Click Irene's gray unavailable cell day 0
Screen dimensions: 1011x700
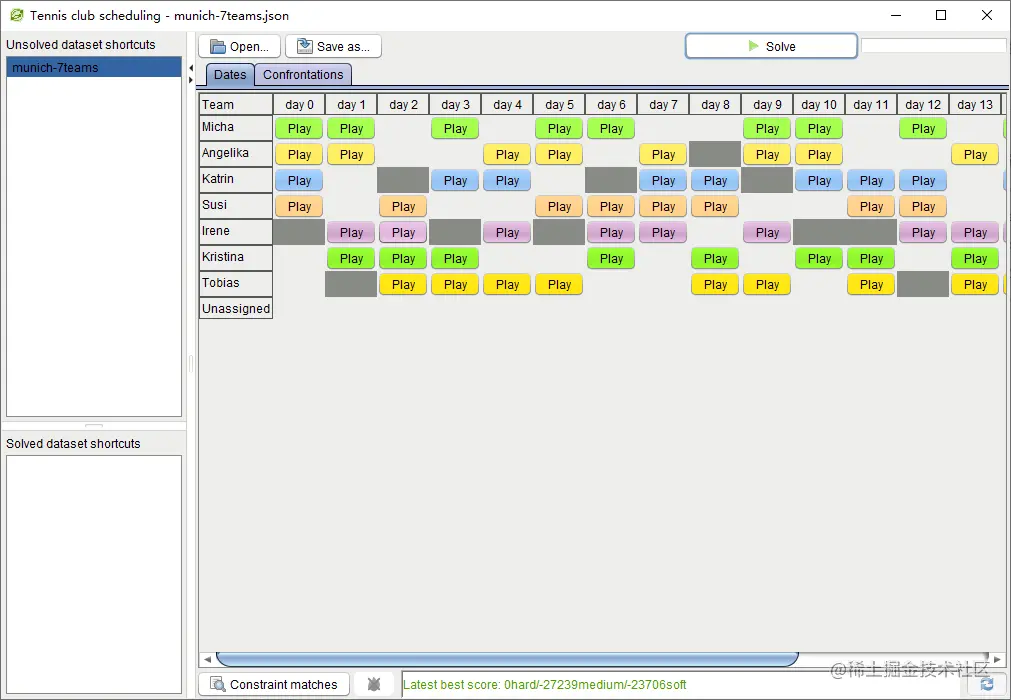tap(299, 232)
